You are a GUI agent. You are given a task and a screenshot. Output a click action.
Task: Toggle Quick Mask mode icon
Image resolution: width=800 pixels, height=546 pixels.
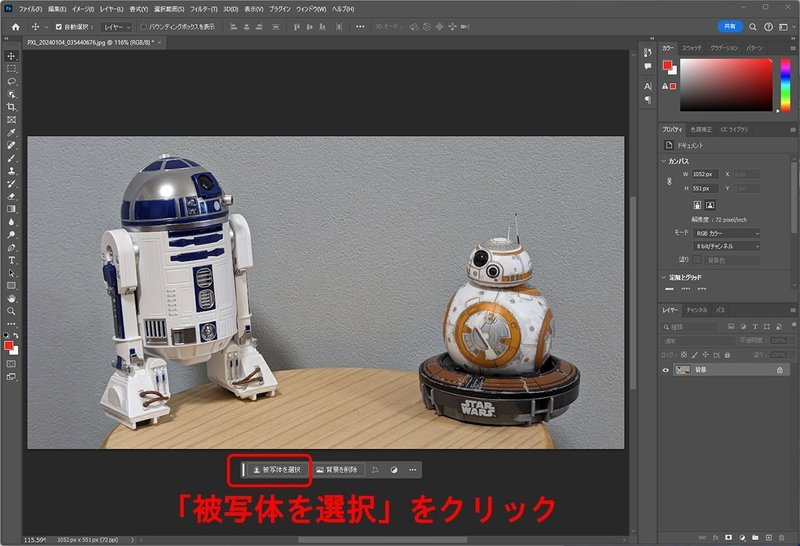11,364
